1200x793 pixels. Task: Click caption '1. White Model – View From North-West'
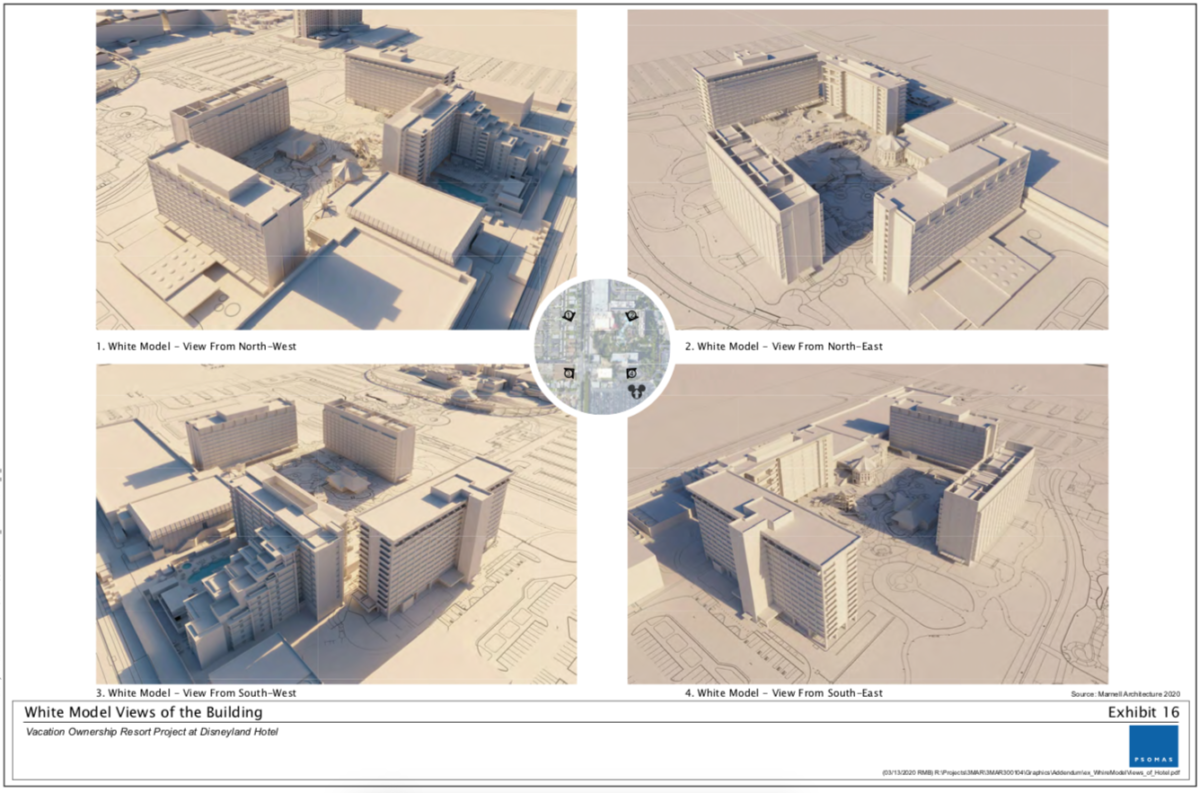pyautogui.click(x=197, y=346)
